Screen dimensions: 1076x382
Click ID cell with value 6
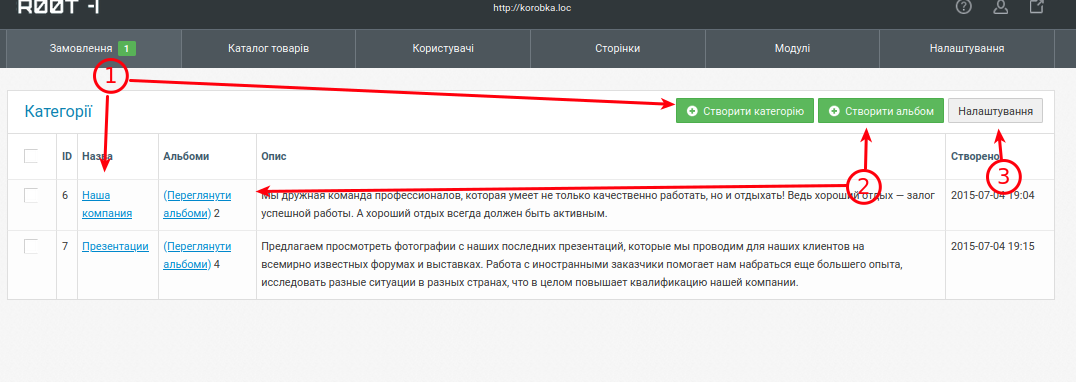pyautogui.click(x=65, y=195)
